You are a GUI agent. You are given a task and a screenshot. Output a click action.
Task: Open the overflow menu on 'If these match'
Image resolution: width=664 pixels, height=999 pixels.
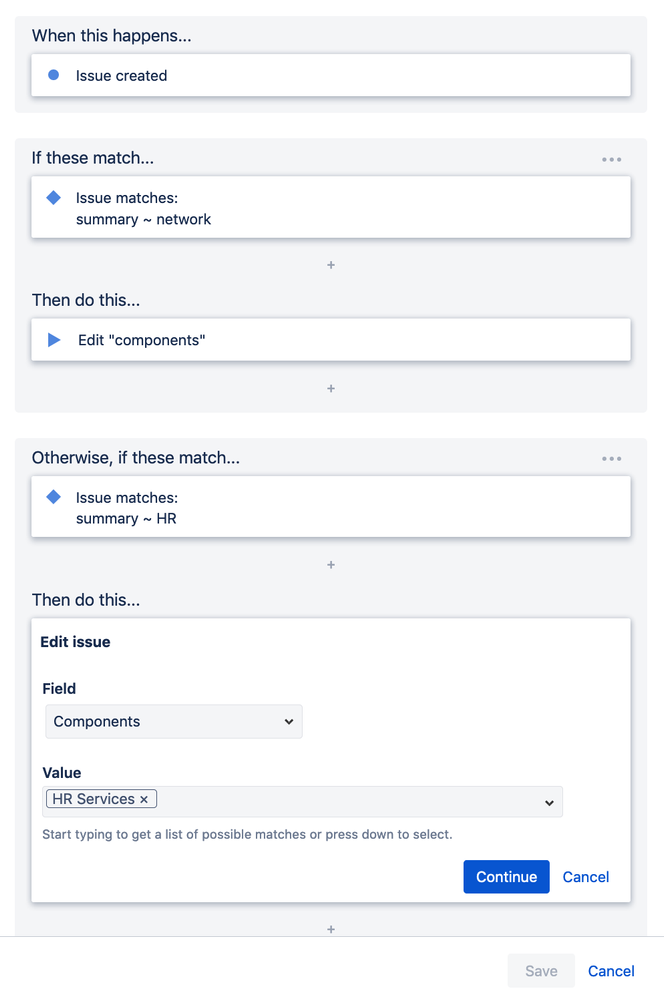coord(611,158)
